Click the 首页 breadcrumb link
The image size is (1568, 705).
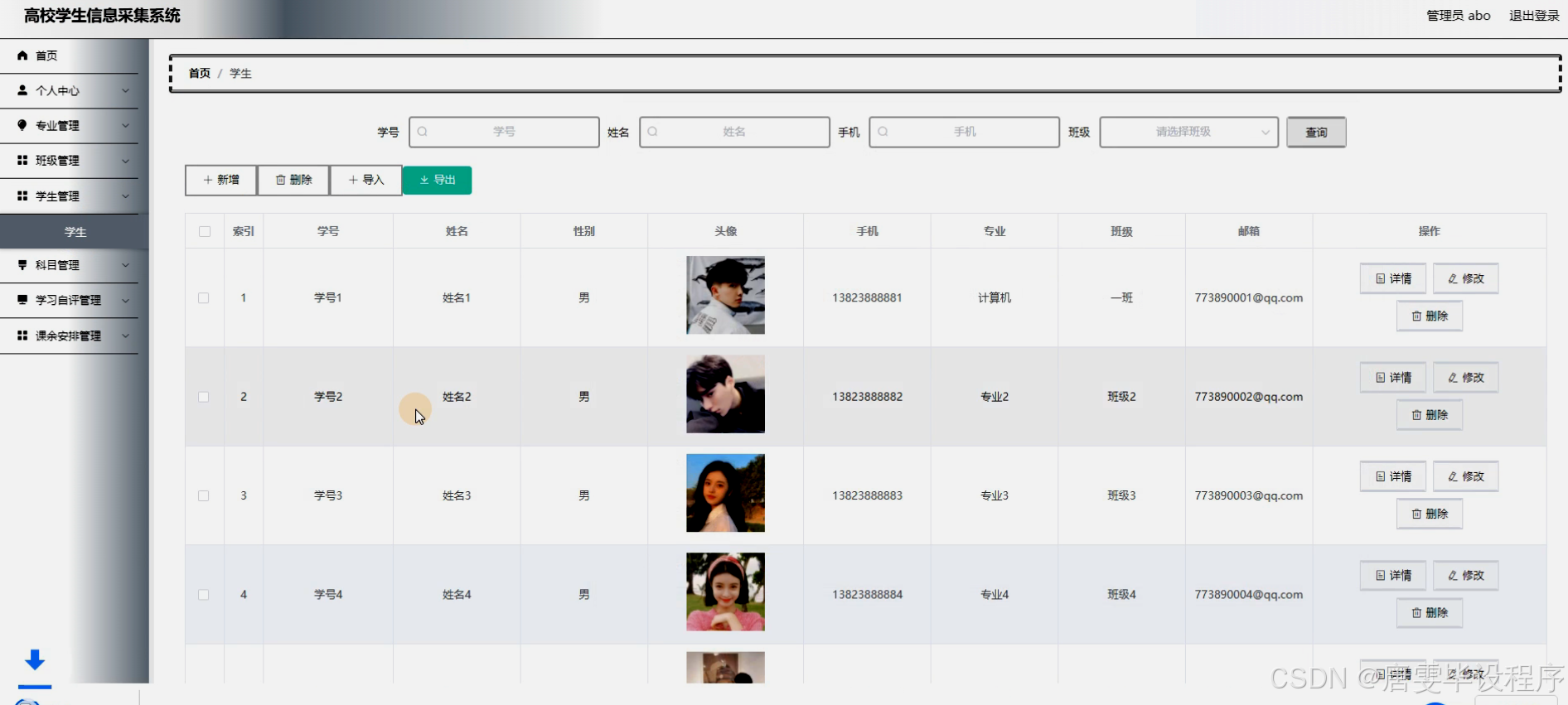[x=199, y=73]
